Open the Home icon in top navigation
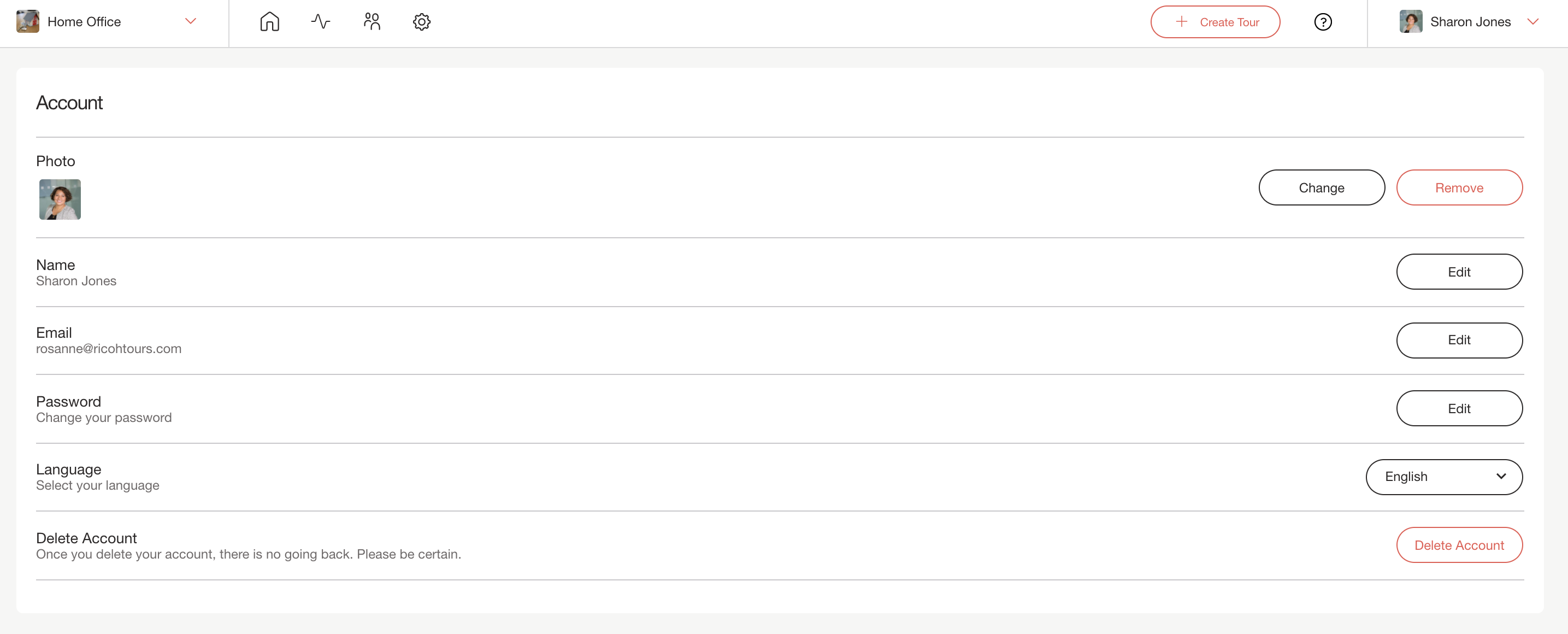 270,22
